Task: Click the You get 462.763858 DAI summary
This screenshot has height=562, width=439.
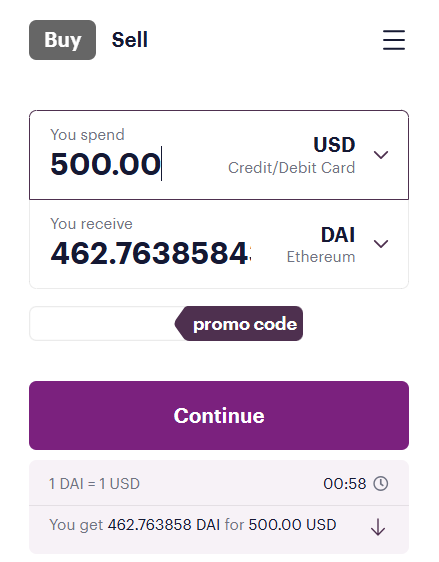Action: point(193,525)
